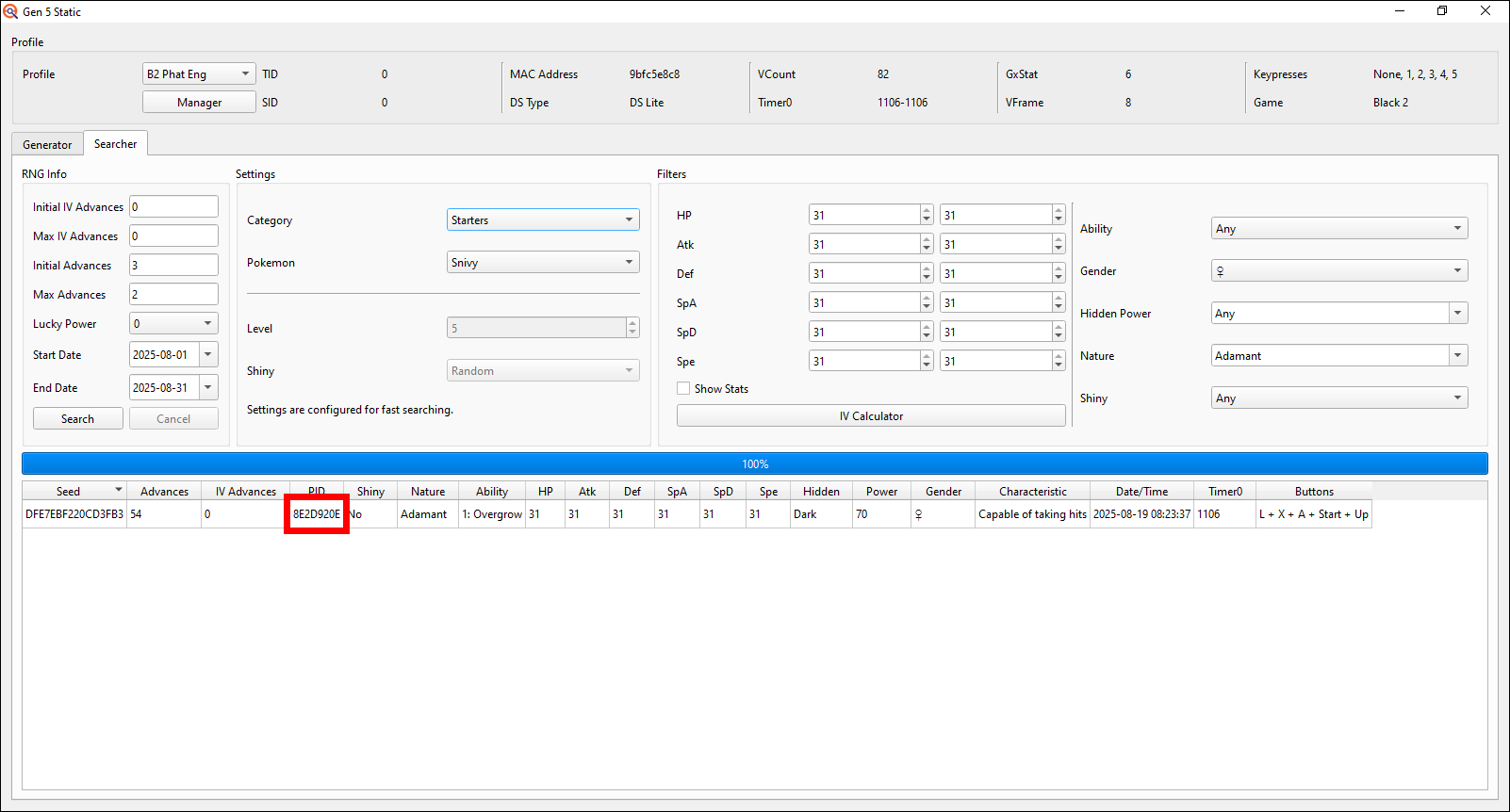Viewport: 1510px width, 812px height.
Task: Open the Shiny filter dropdown
Action: pyautogui.click(x=1339, y=398)
